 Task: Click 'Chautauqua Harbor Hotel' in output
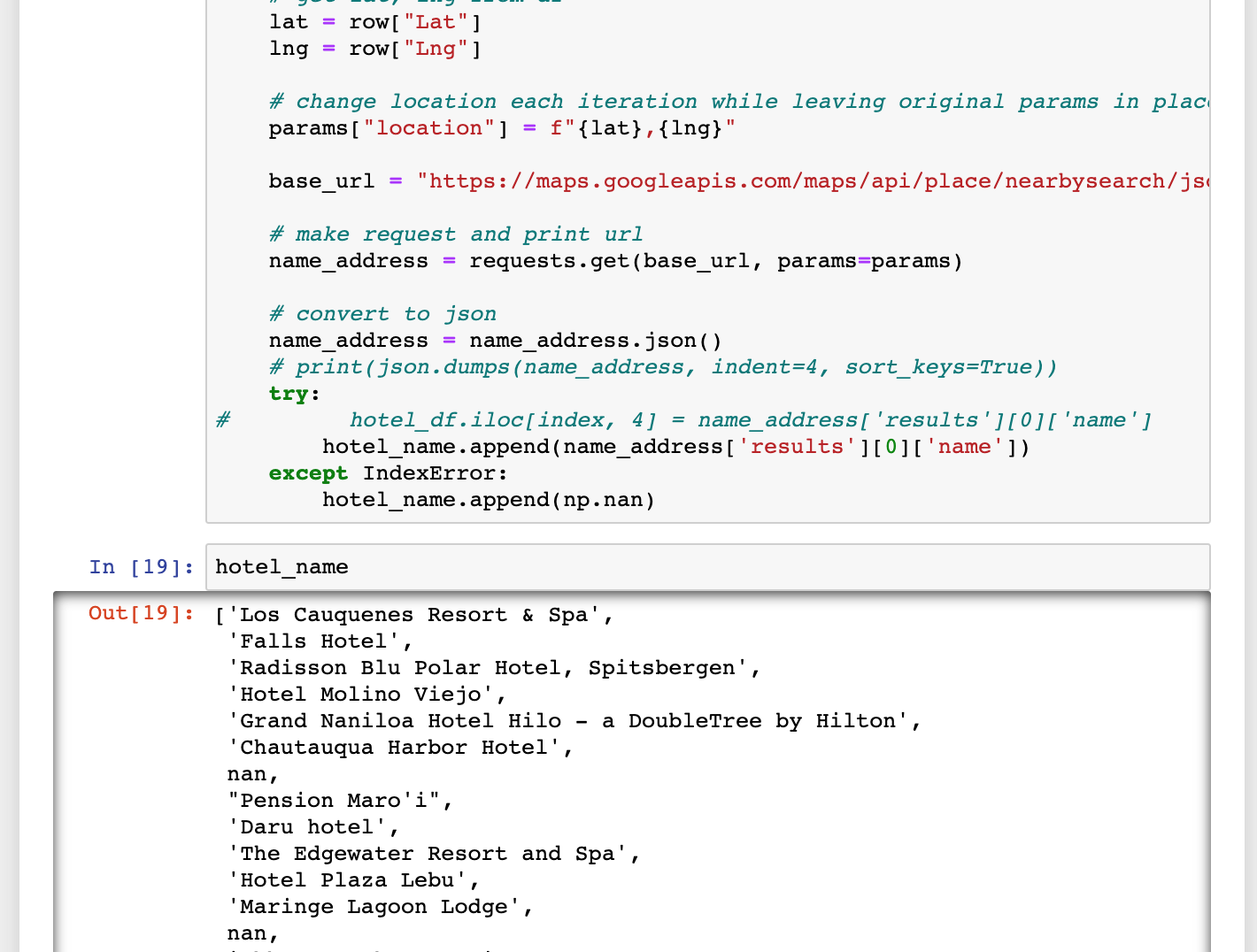394,748
